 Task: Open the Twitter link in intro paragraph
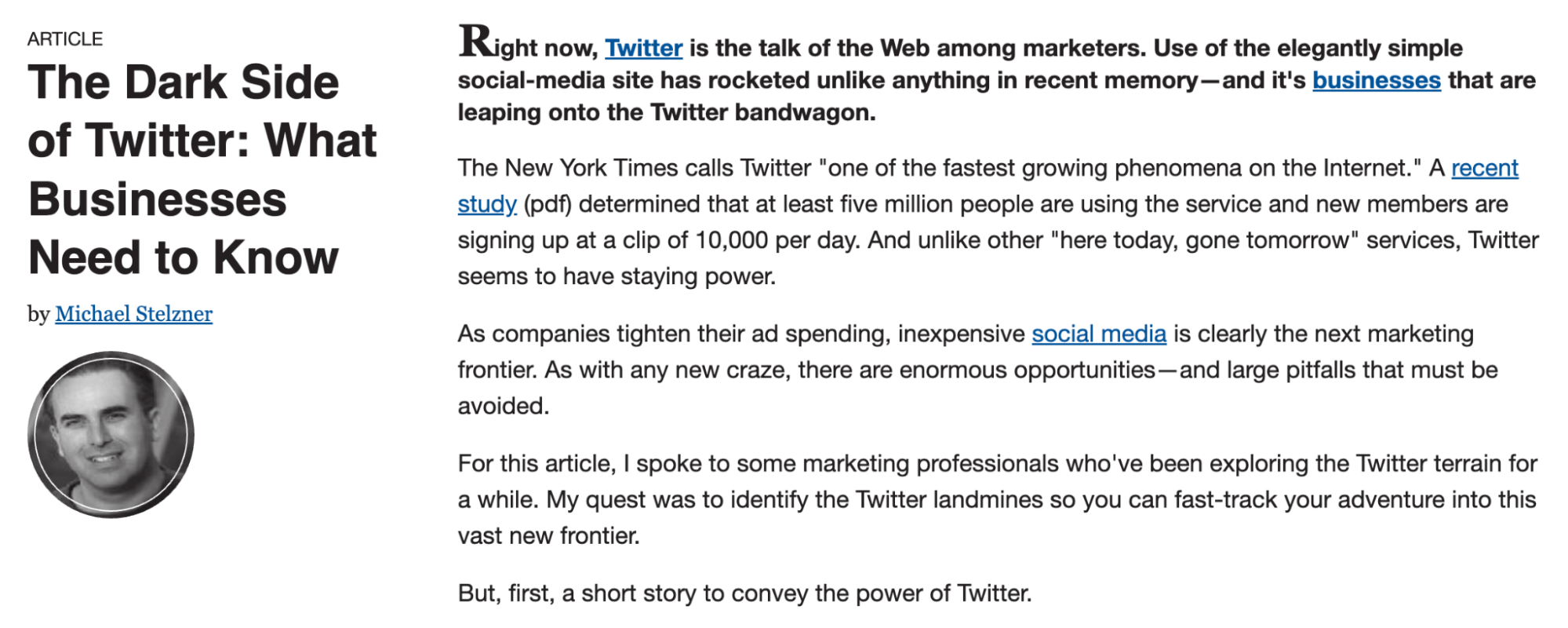tap(643, 49)
